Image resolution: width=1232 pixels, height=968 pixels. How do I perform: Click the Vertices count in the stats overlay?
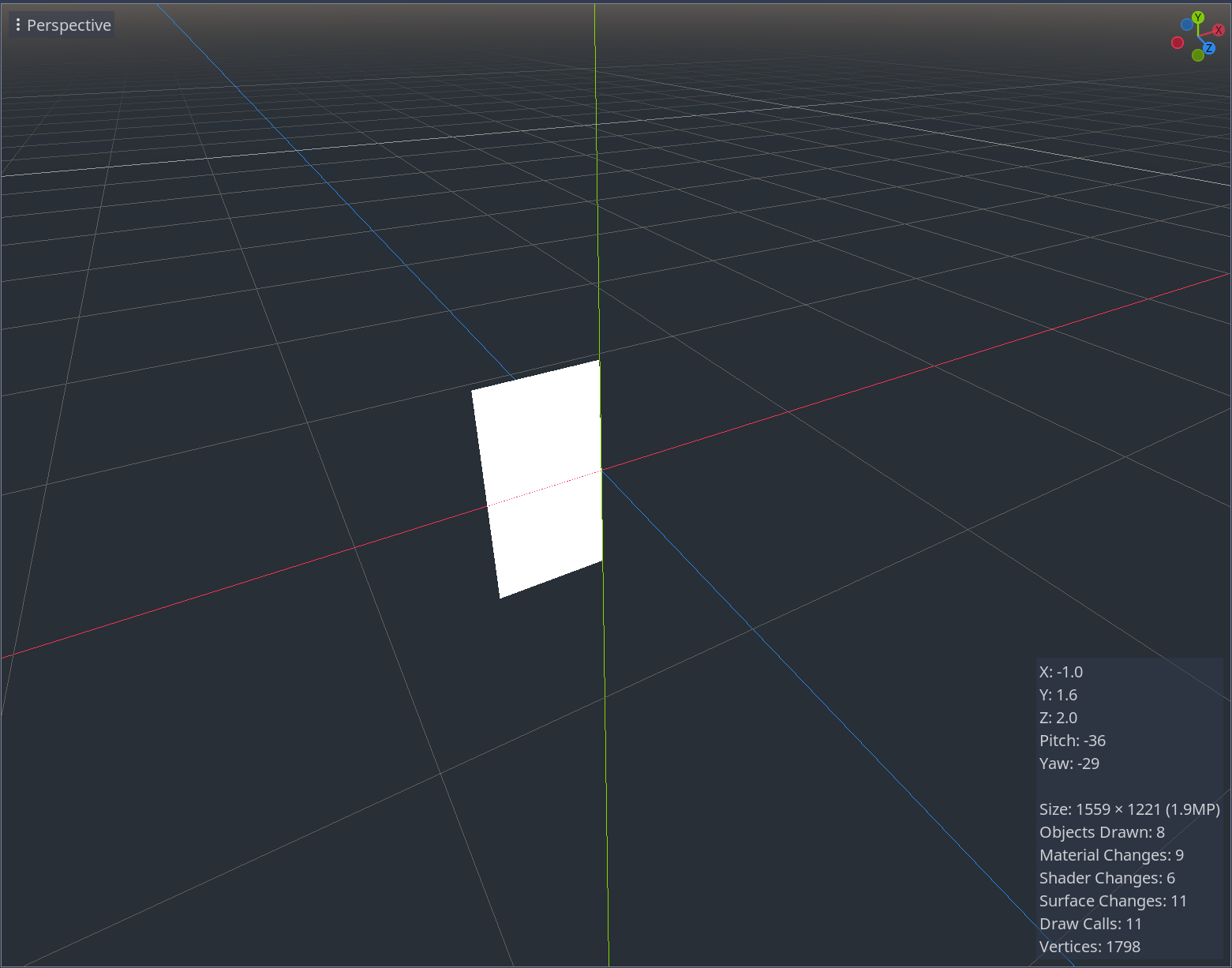pos(1090,946)
